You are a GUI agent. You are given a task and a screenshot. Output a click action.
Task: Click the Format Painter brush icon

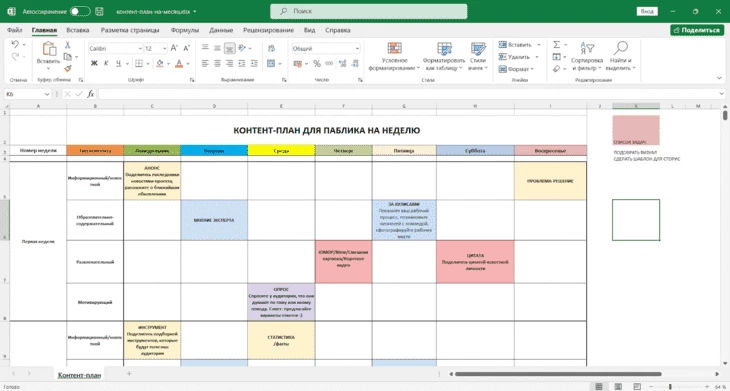tap(68, 68)
